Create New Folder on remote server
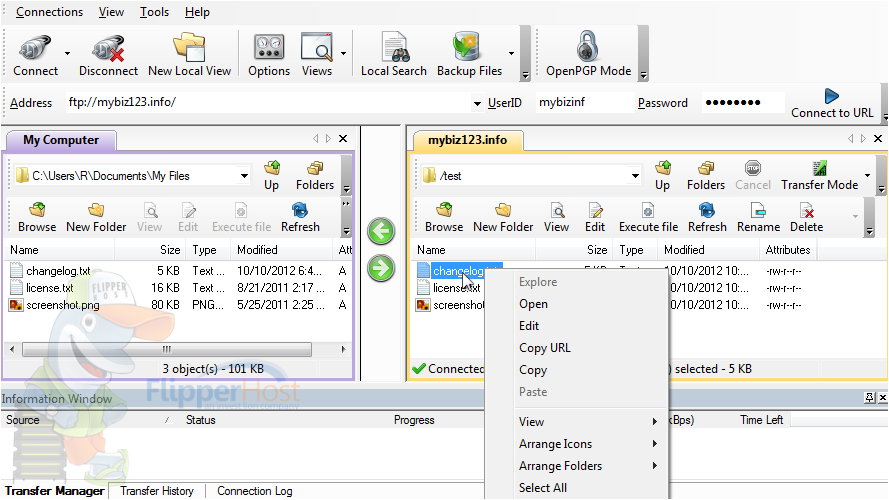 [x=503, y=210]
